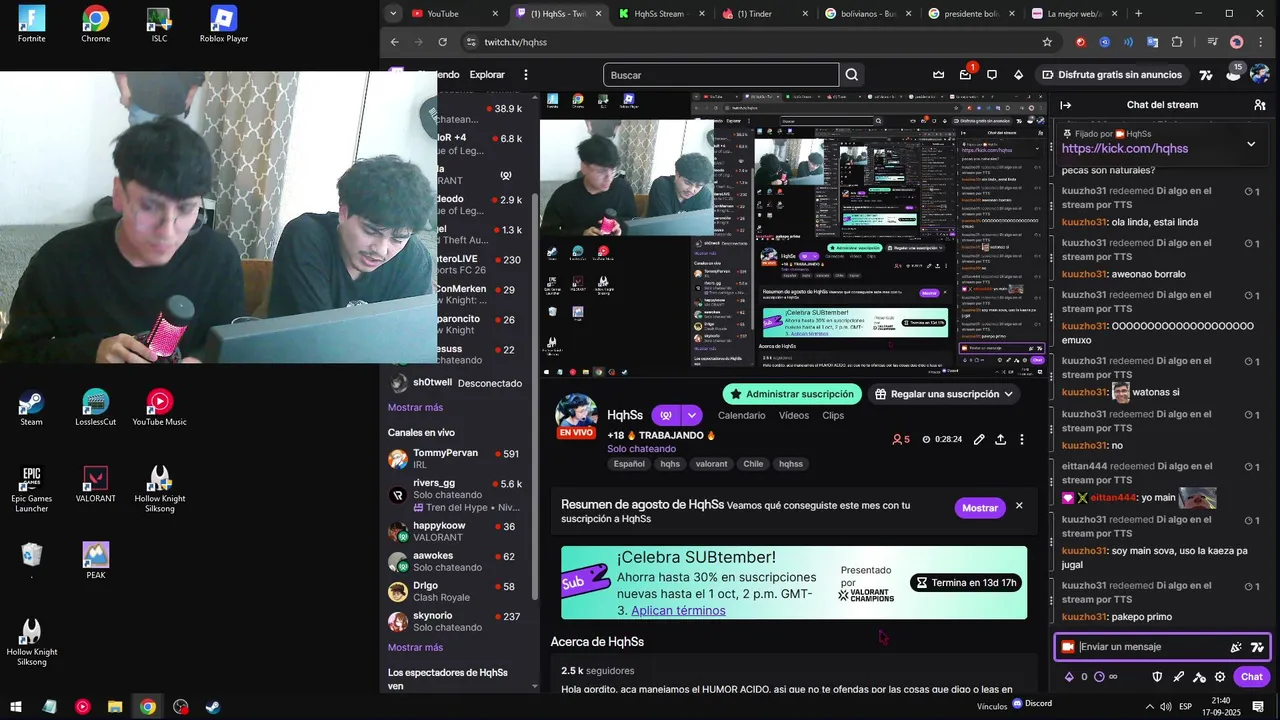This screenshot has height=720, width=1280.
Task: Switch to the Tinder browser tab
Action: coord(765,13)
